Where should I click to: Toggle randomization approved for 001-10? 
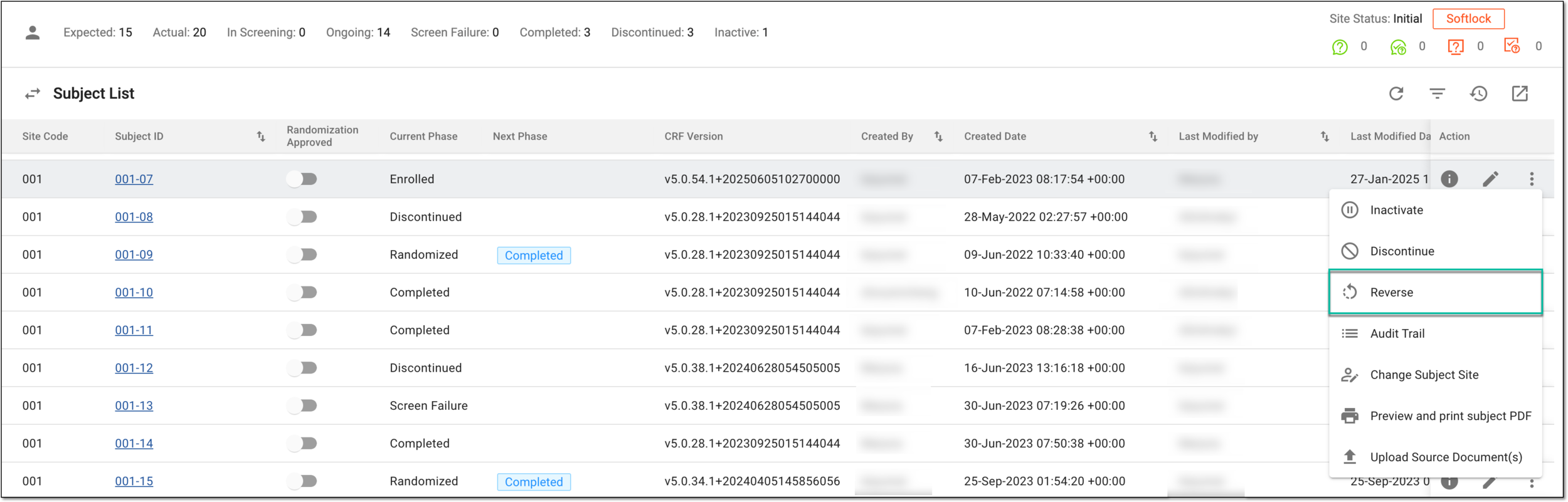(x=302, y=293)
